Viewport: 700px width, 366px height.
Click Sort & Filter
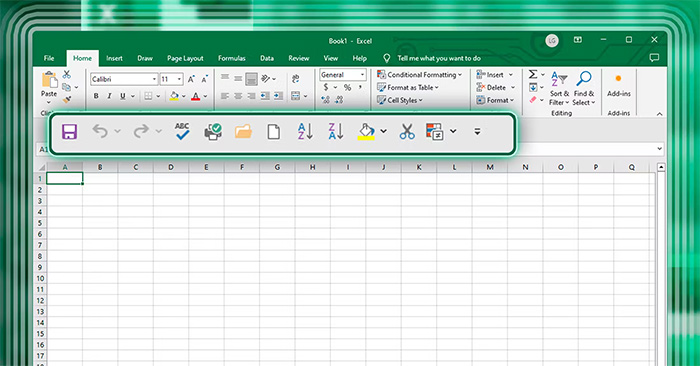[559, 88]
